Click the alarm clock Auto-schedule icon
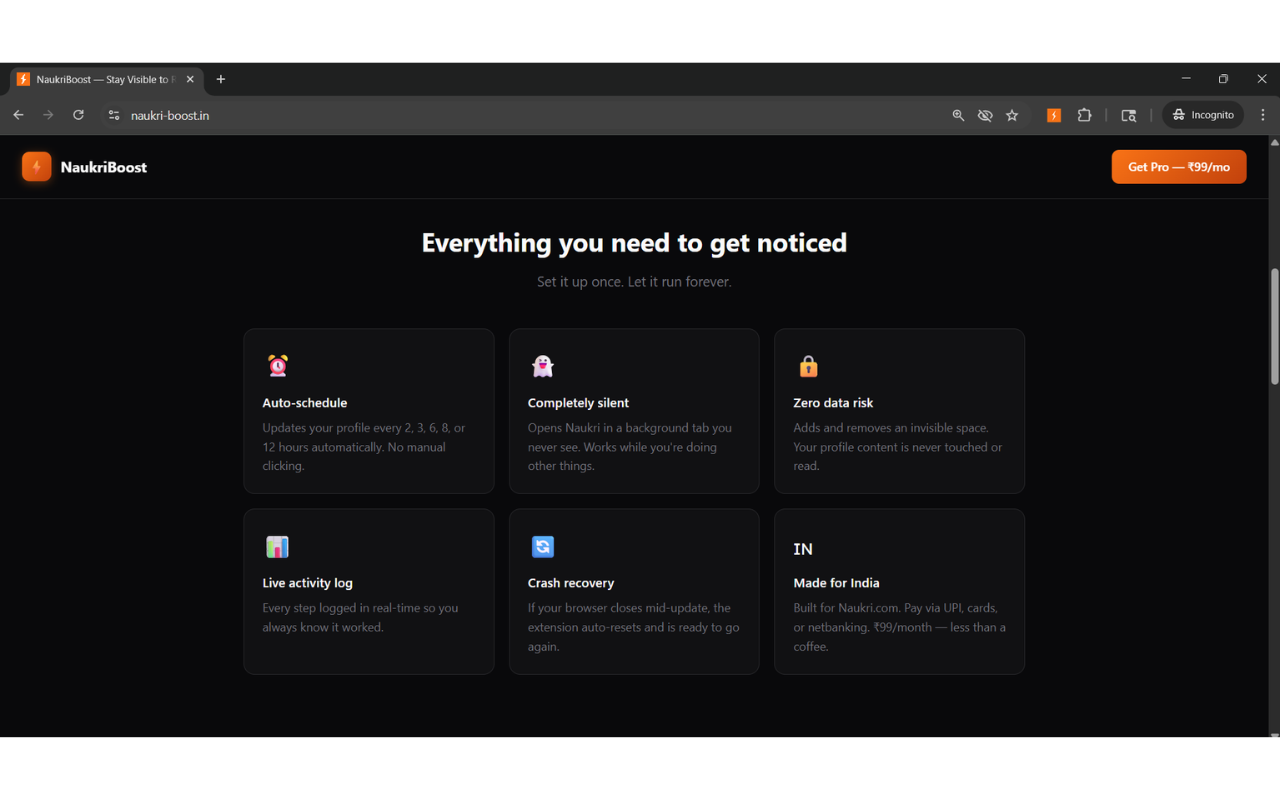1280x800 pixels. click(x=278, y=366)
